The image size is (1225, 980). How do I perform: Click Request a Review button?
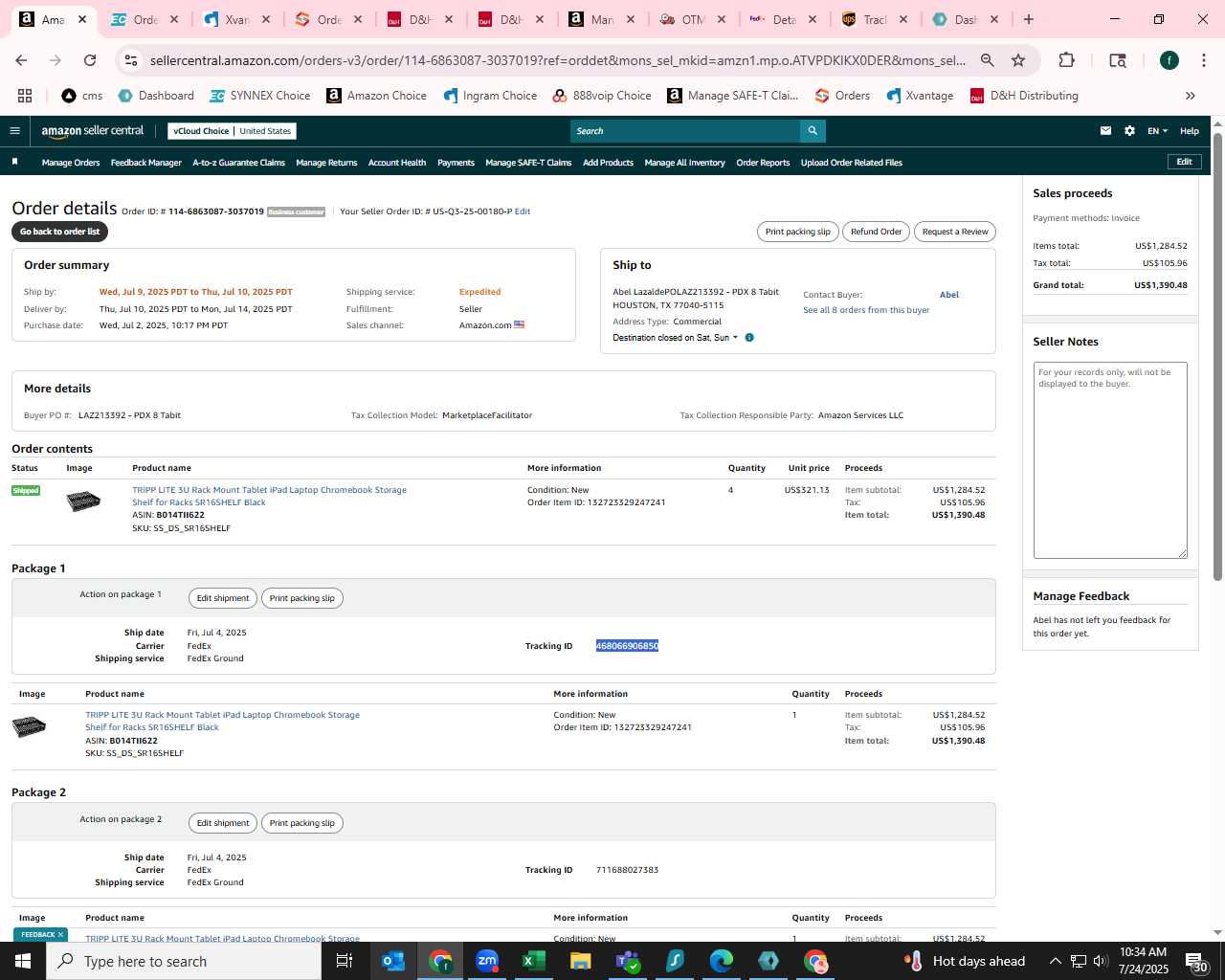(x=955, y=232)
